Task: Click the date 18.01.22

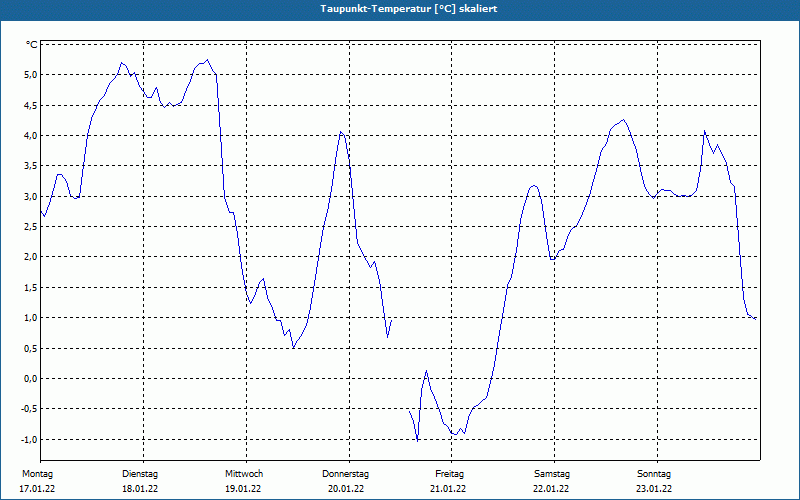Action: click(x=140, y=489)
